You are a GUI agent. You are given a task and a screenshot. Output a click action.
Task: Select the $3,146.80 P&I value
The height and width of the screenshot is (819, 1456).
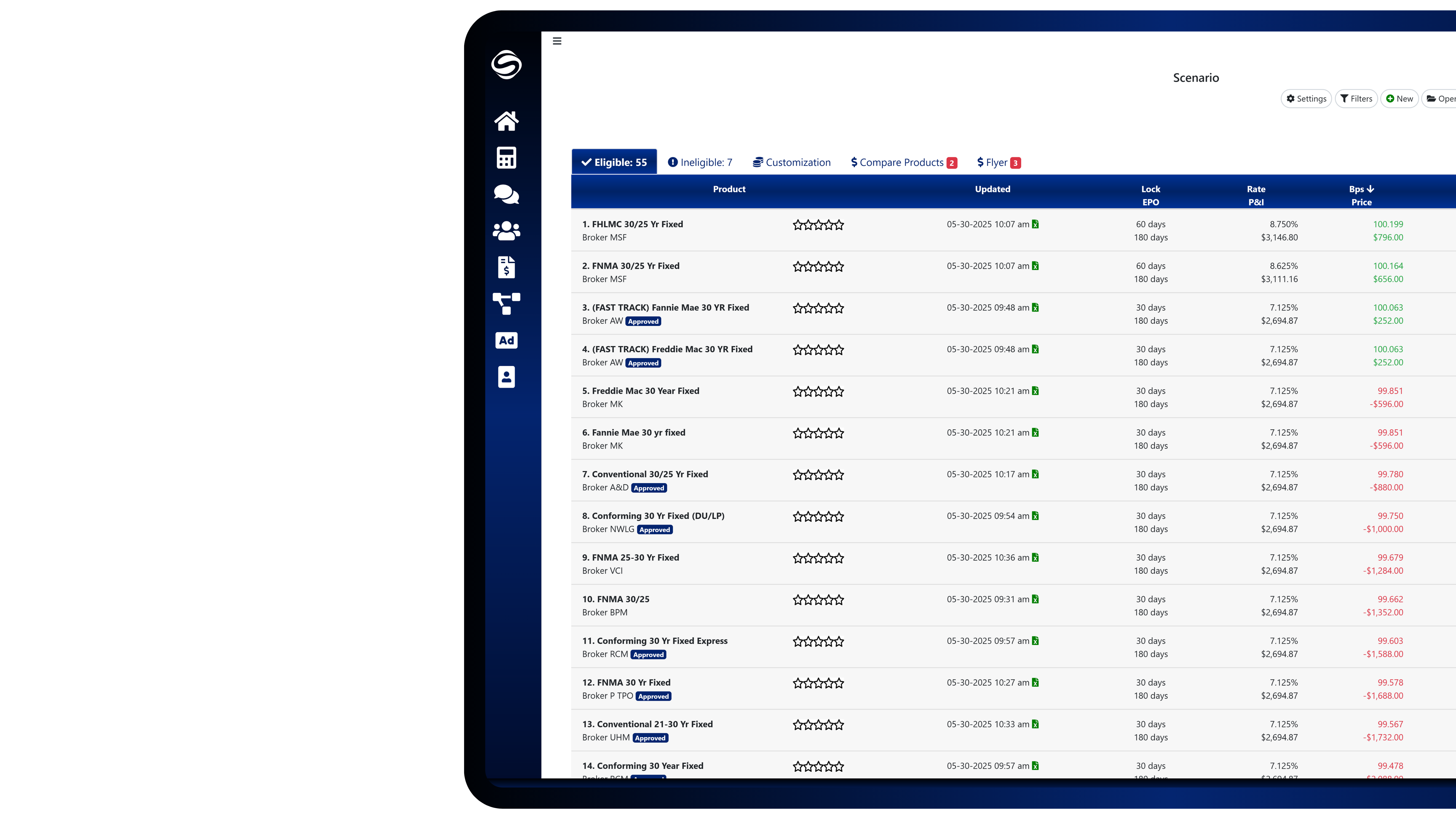[1279, 237]
